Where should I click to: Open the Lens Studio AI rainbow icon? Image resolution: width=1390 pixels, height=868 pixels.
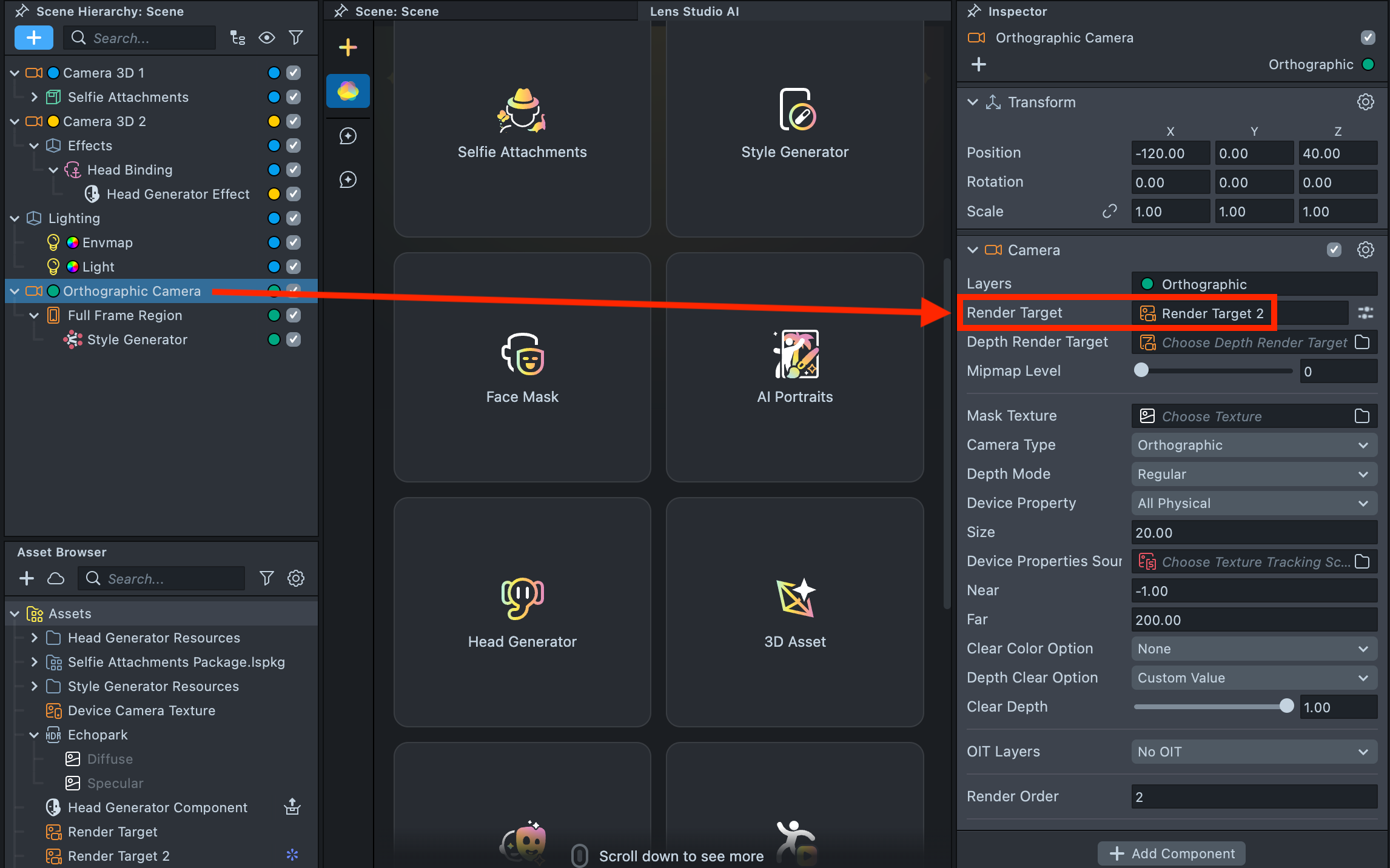pyautogui.click(x=348, y=92)
